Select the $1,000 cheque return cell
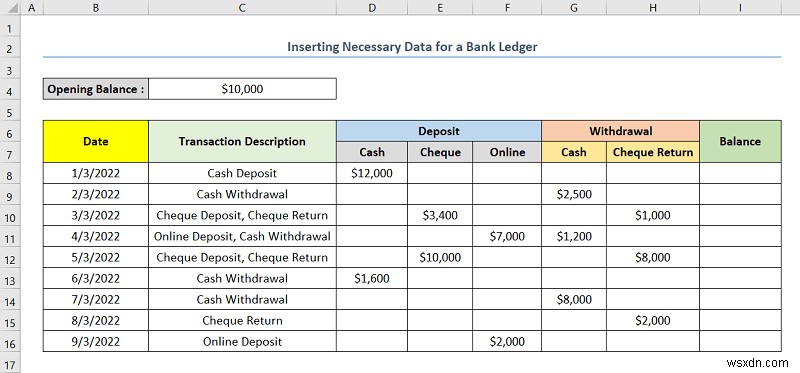This screenshot has height=373, width=800. tap(653, 215)
